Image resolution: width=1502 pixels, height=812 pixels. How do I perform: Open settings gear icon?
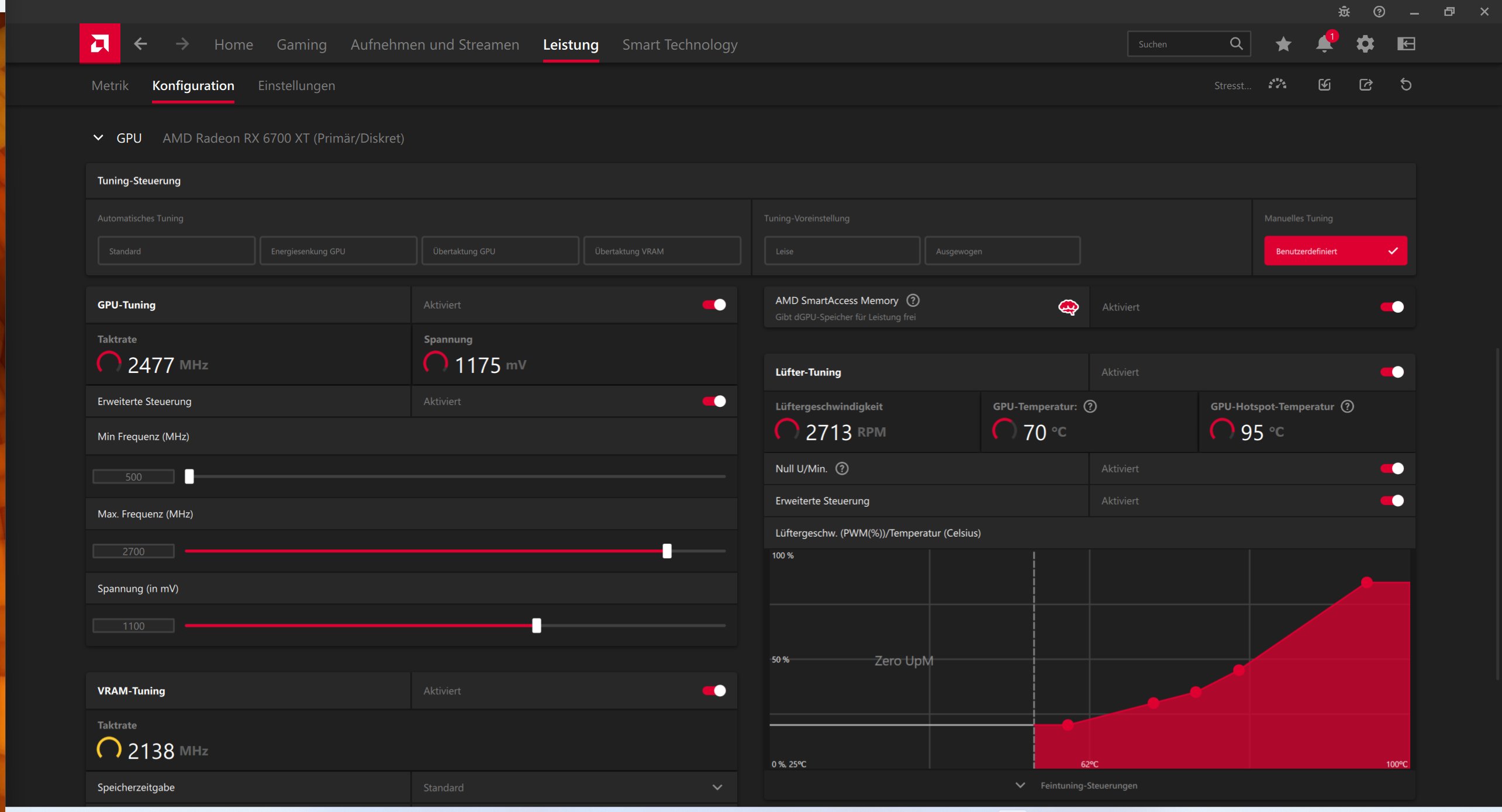(1365, 44)
